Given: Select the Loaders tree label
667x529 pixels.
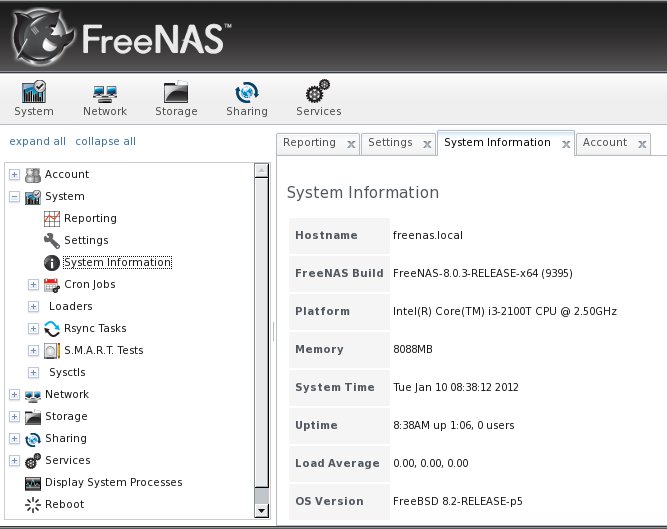Looking at the screenshot, I should tap(71, 306).
